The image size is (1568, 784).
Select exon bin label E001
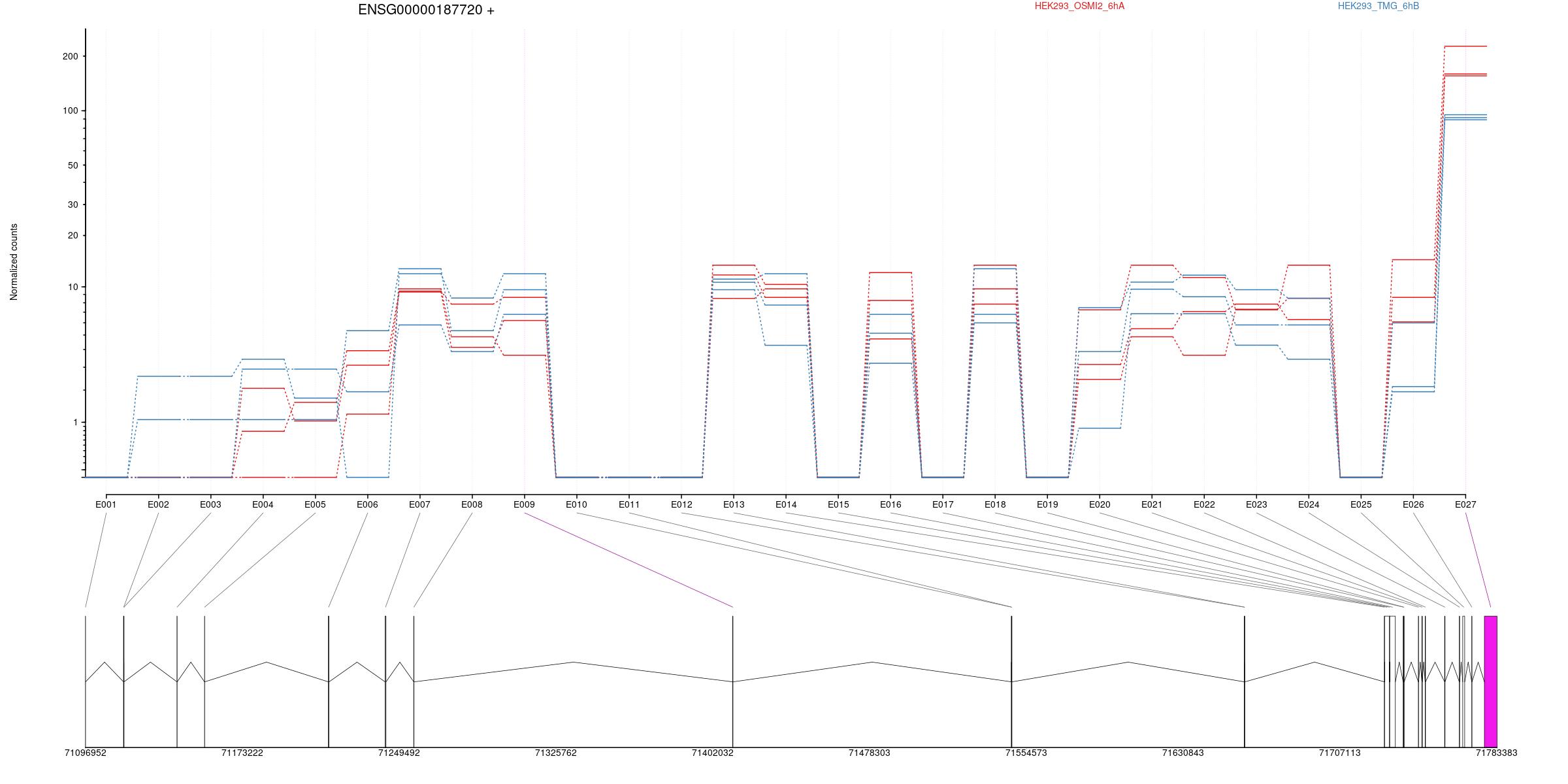[106, 504]
